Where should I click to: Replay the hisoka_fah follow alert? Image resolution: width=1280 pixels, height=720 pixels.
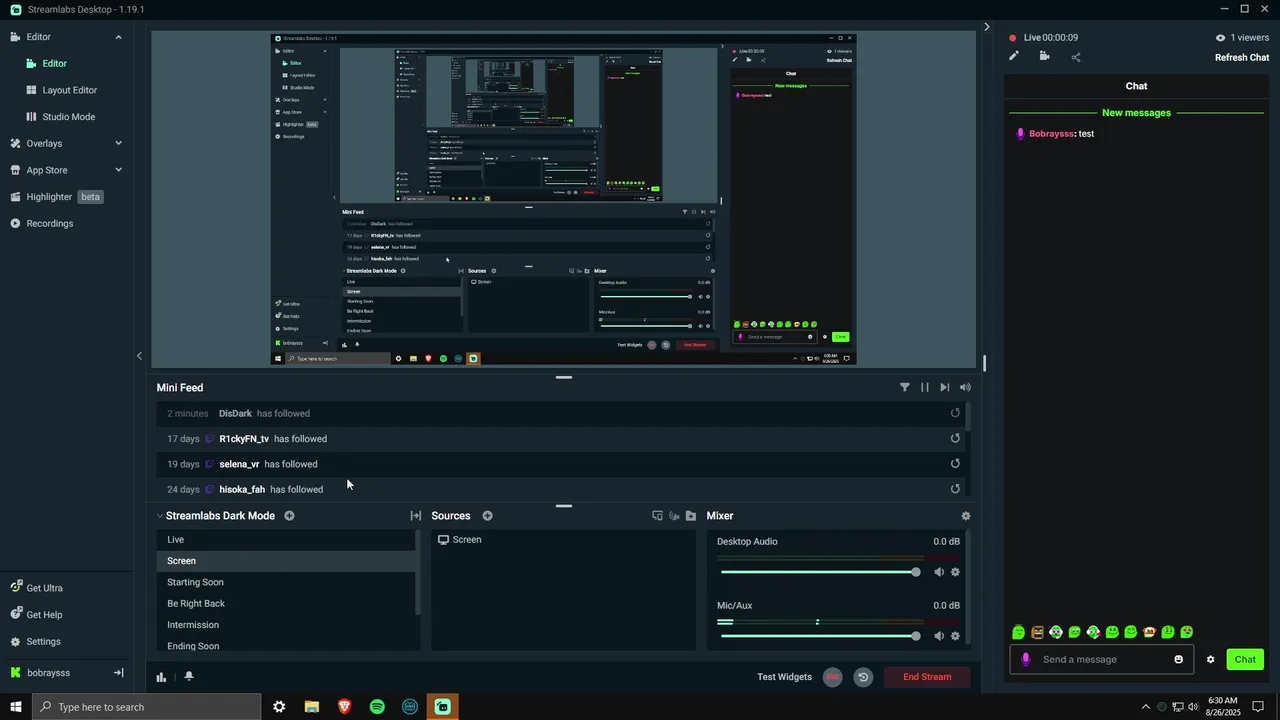click(x=955, y=489)
